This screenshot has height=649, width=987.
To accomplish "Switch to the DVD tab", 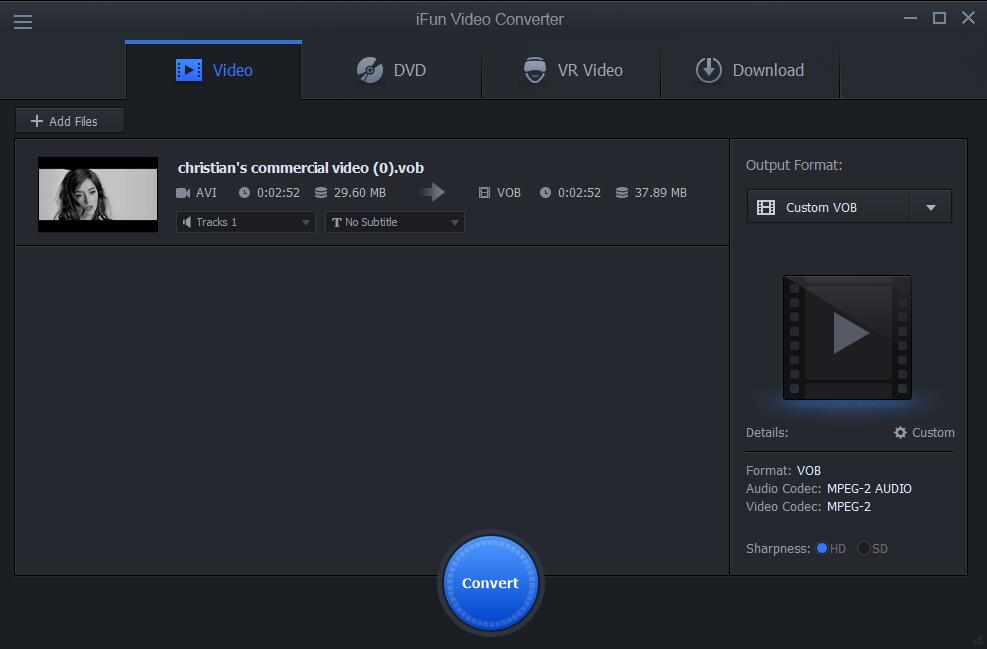I will tap(392, 70).
